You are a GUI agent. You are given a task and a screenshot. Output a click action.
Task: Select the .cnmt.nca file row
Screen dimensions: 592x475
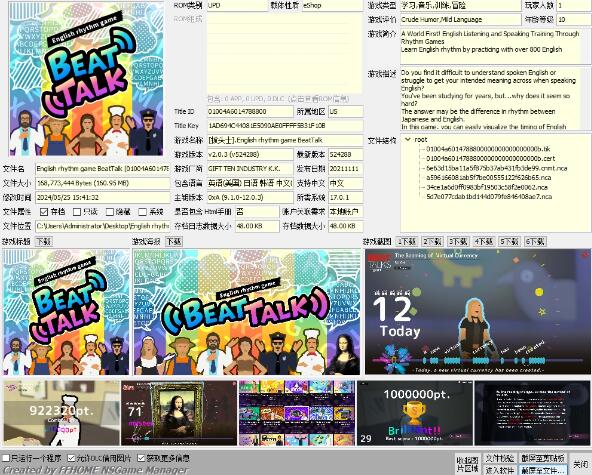(496, 168)
